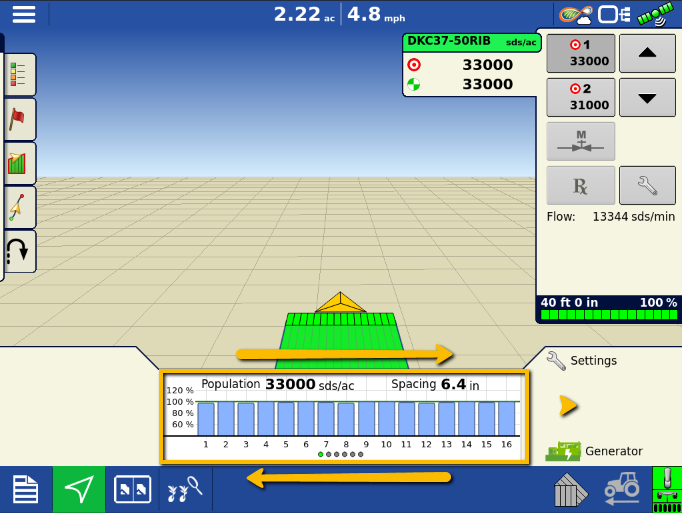Toggle the planter master switch status
Viewport: 682px width, 513px height.
(667, 490)
